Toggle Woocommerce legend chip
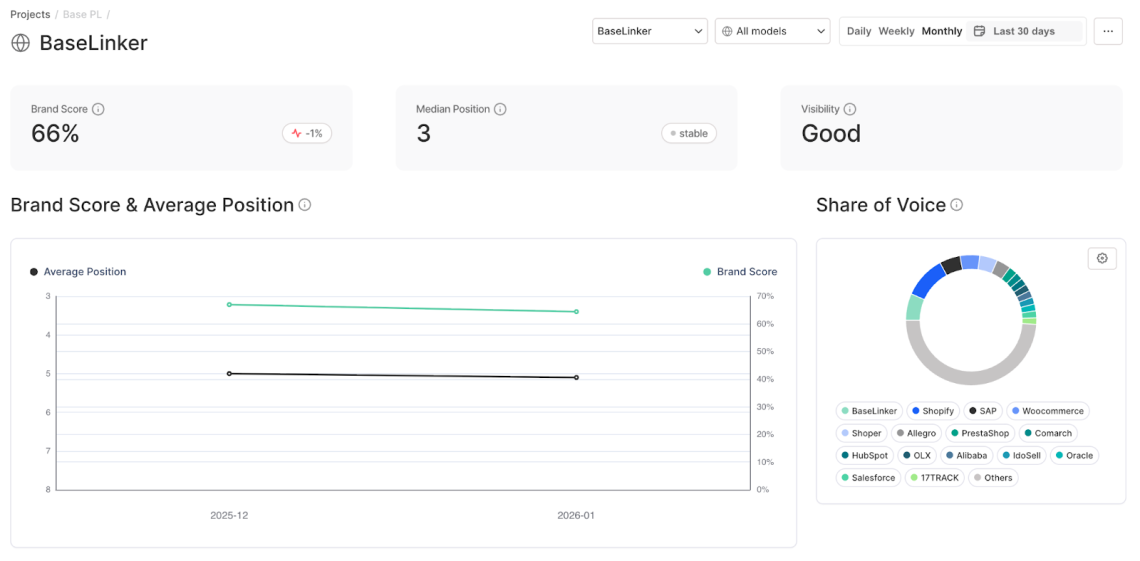 [1048, 411]
